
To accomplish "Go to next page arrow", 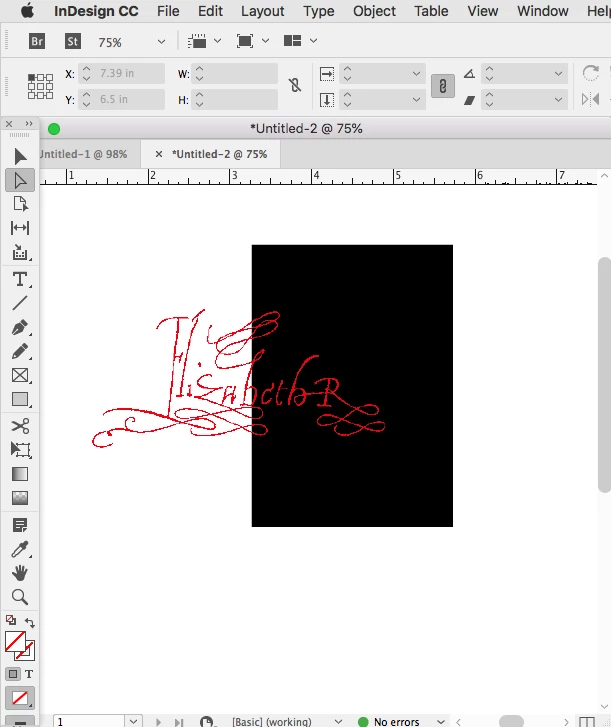I will pos(158,722).
